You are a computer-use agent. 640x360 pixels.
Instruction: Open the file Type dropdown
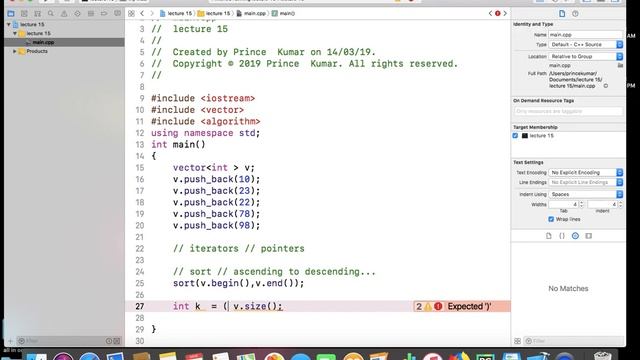coord(586,44)
